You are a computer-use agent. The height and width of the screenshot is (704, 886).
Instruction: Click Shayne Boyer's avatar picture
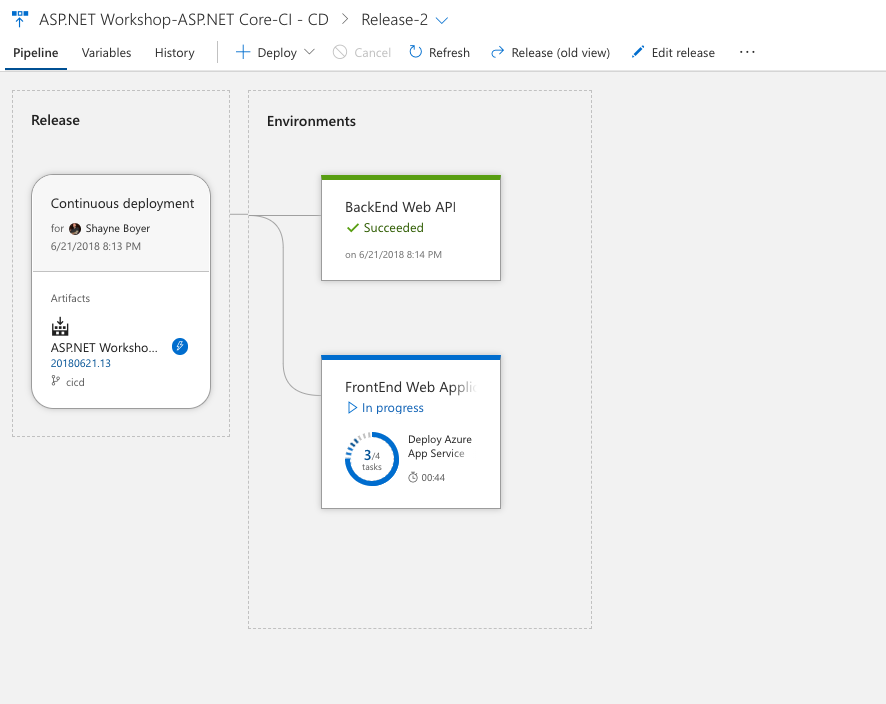click(x=75, y=228)
